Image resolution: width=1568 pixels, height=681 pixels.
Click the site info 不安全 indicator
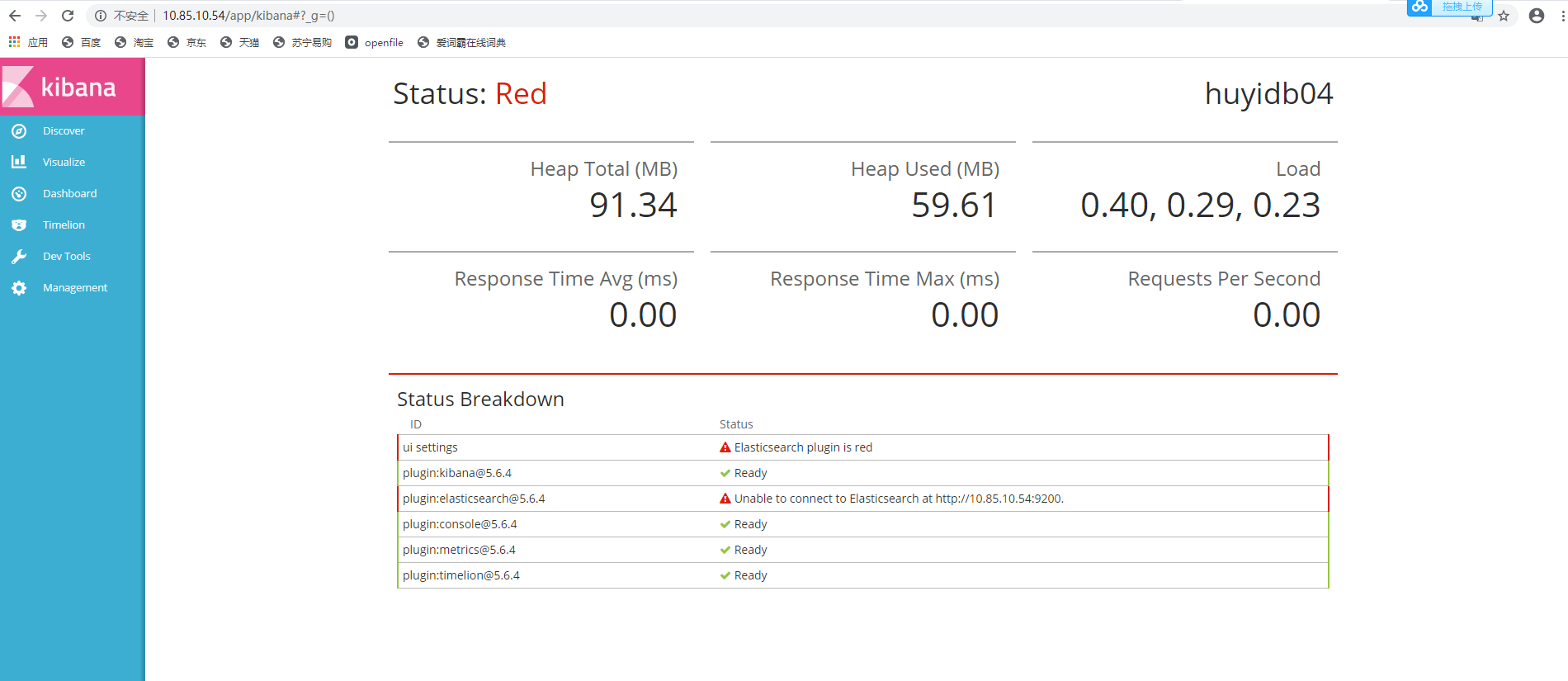point(122,16)
